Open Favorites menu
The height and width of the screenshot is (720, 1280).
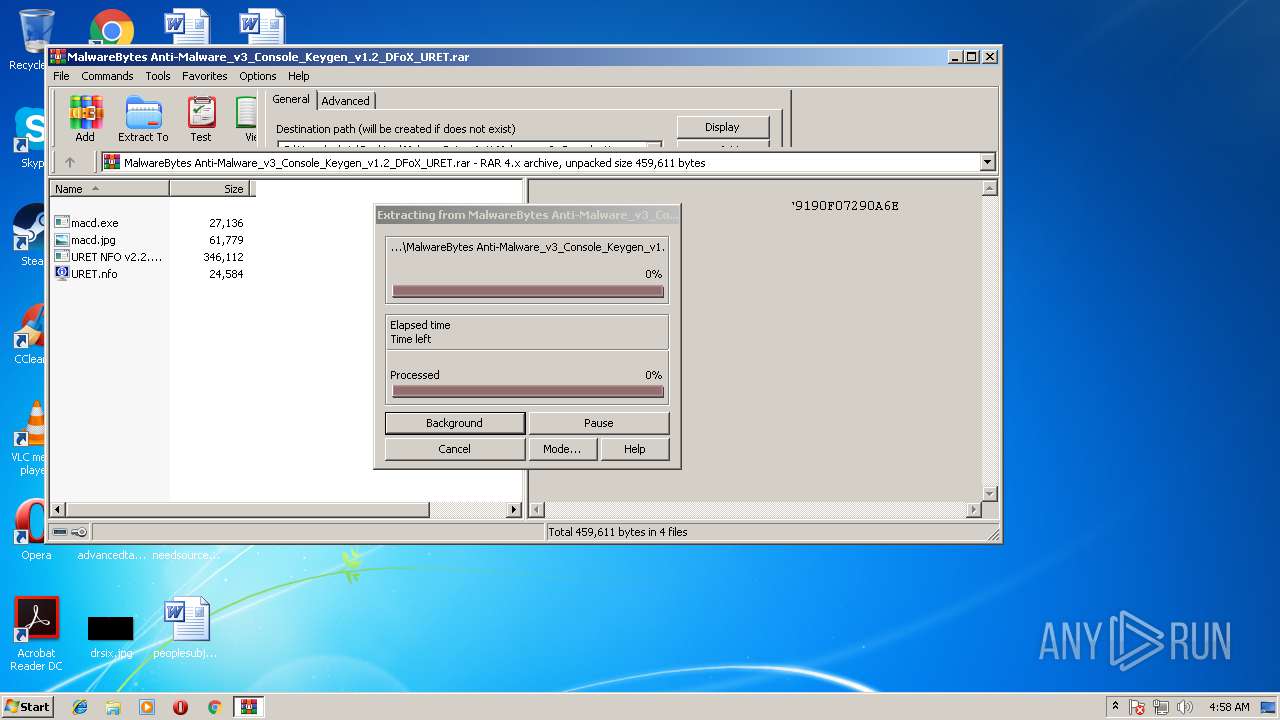204,76
